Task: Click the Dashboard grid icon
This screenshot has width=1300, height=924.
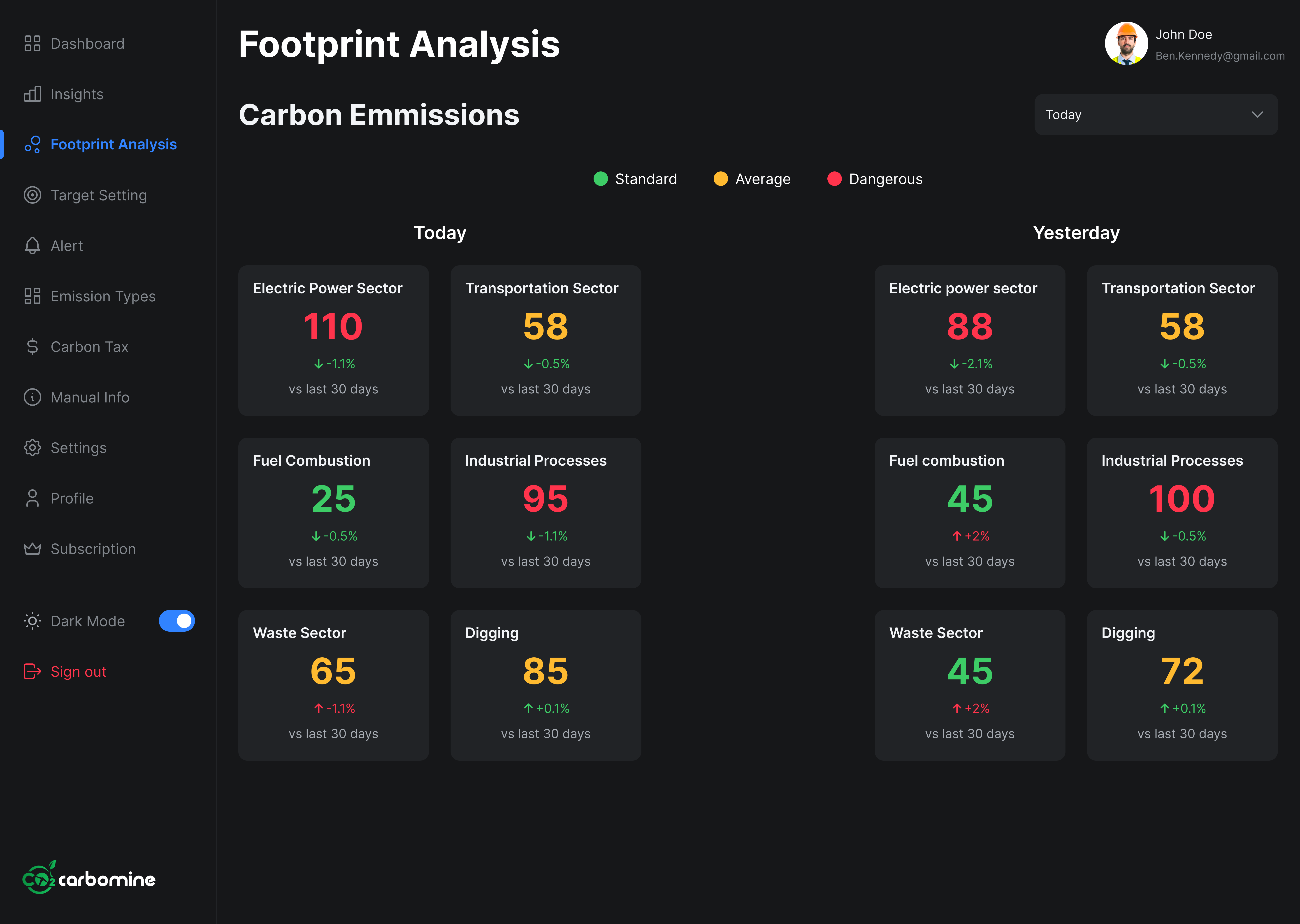Action: tap(32, 44)
